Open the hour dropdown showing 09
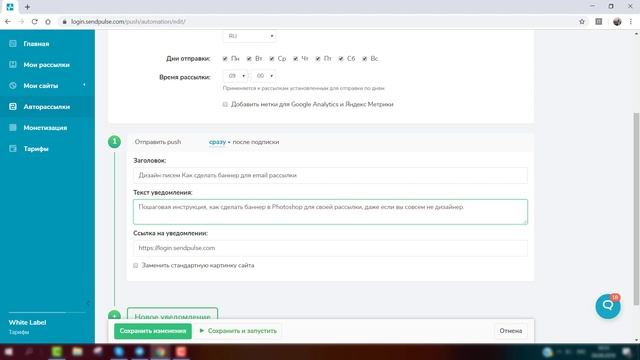 [236, 76]
